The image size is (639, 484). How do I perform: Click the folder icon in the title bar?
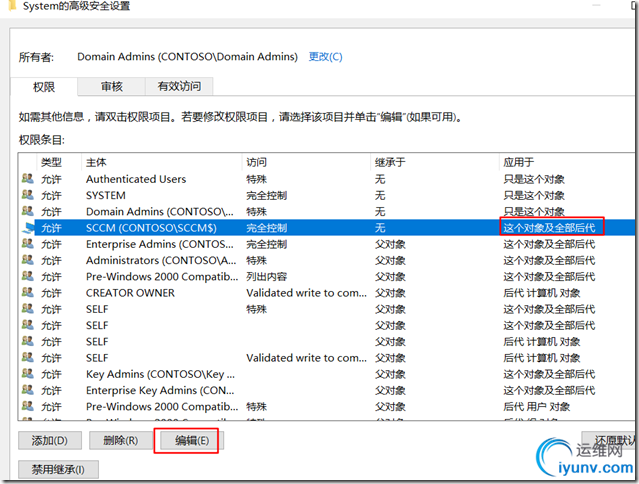click(x=12, y=5)
